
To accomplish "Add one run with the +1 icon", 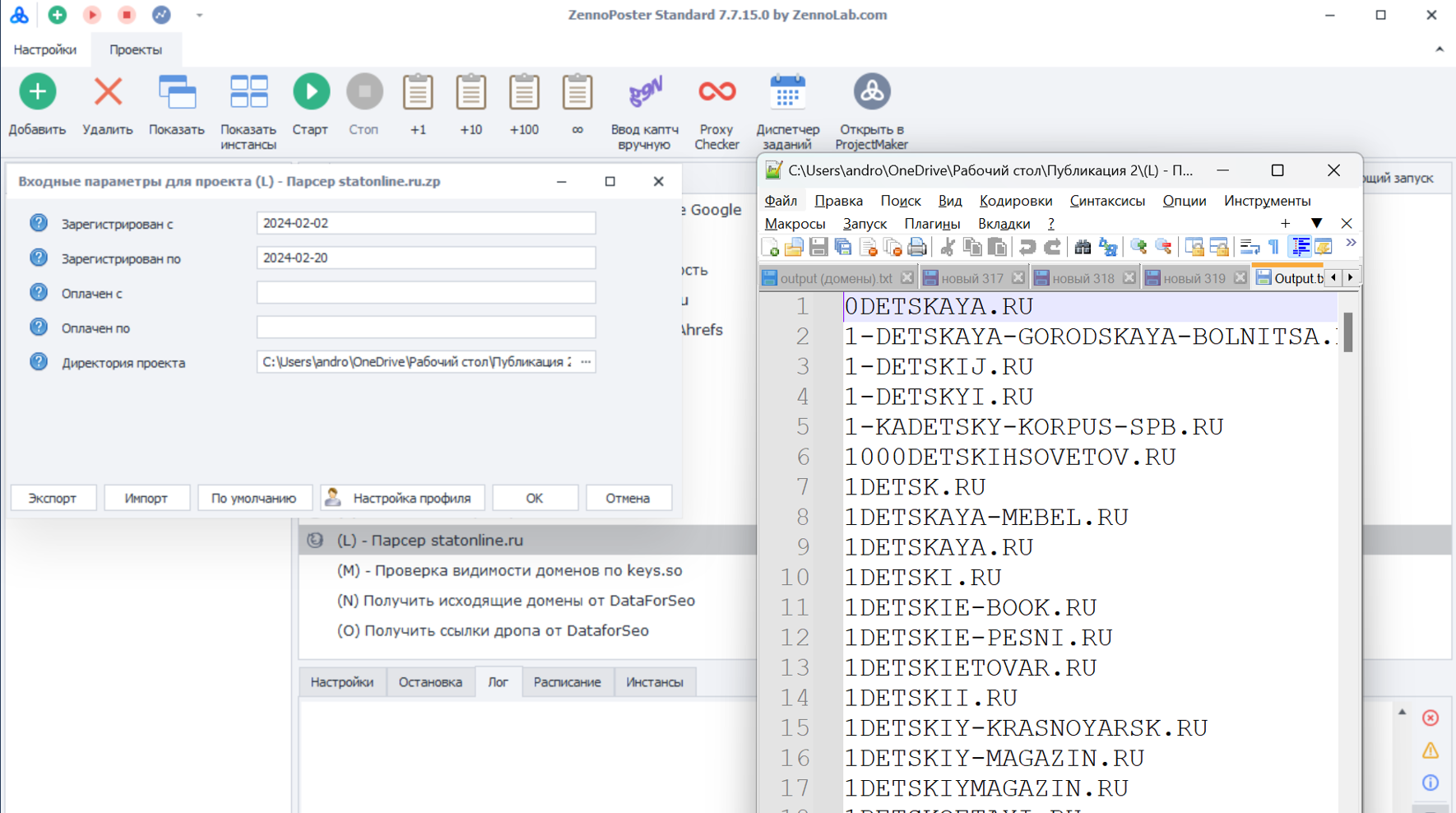I will click(x=418, y=92).
